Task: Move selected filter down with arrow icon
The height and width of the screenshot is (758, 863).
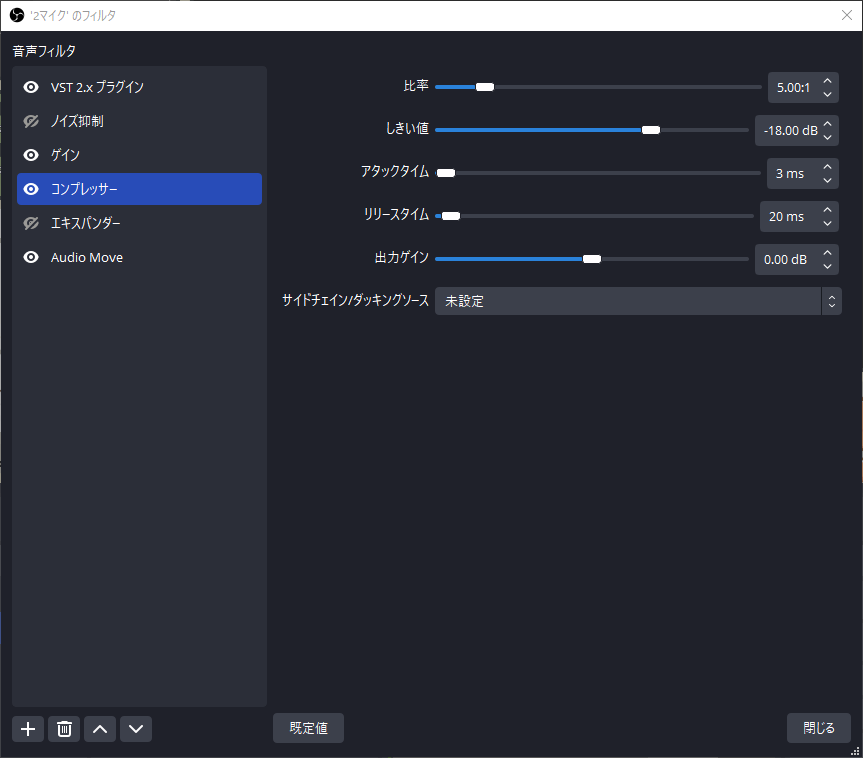Action: click(136, 729)
